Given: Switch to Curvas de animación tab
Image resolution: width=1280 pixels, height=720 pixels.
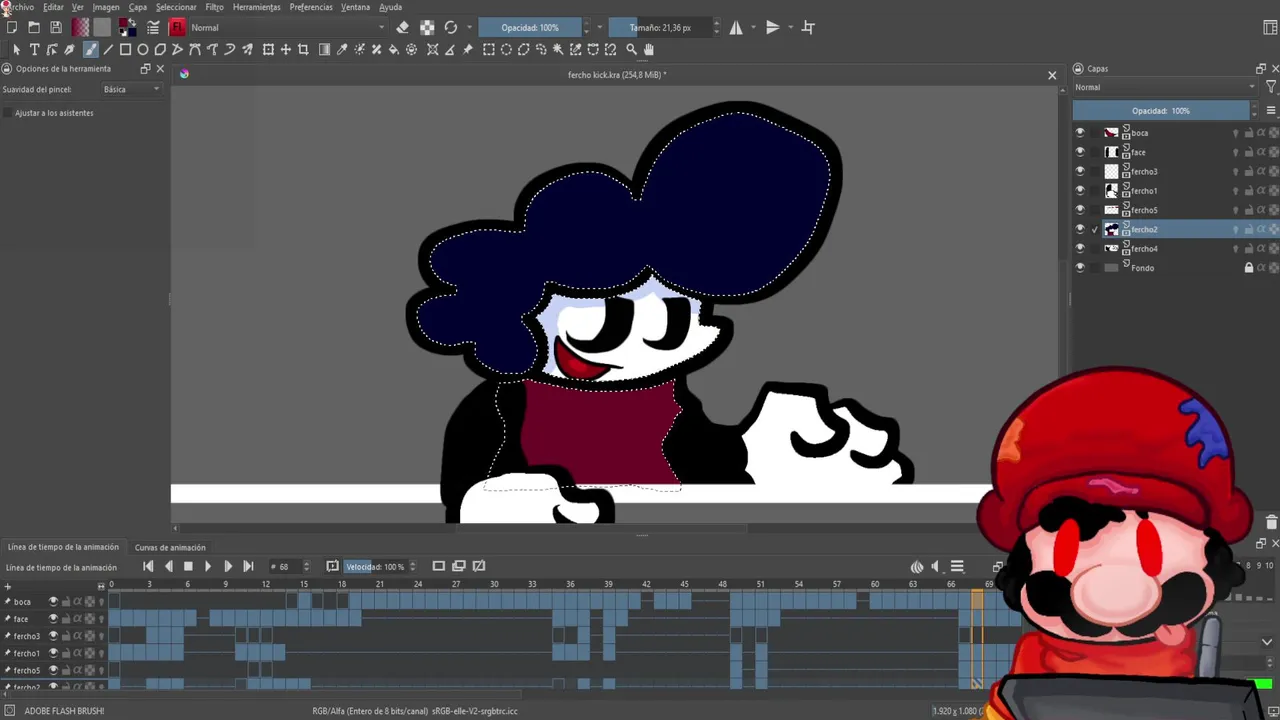Looking at the screenshot, I should coord(170,547).
